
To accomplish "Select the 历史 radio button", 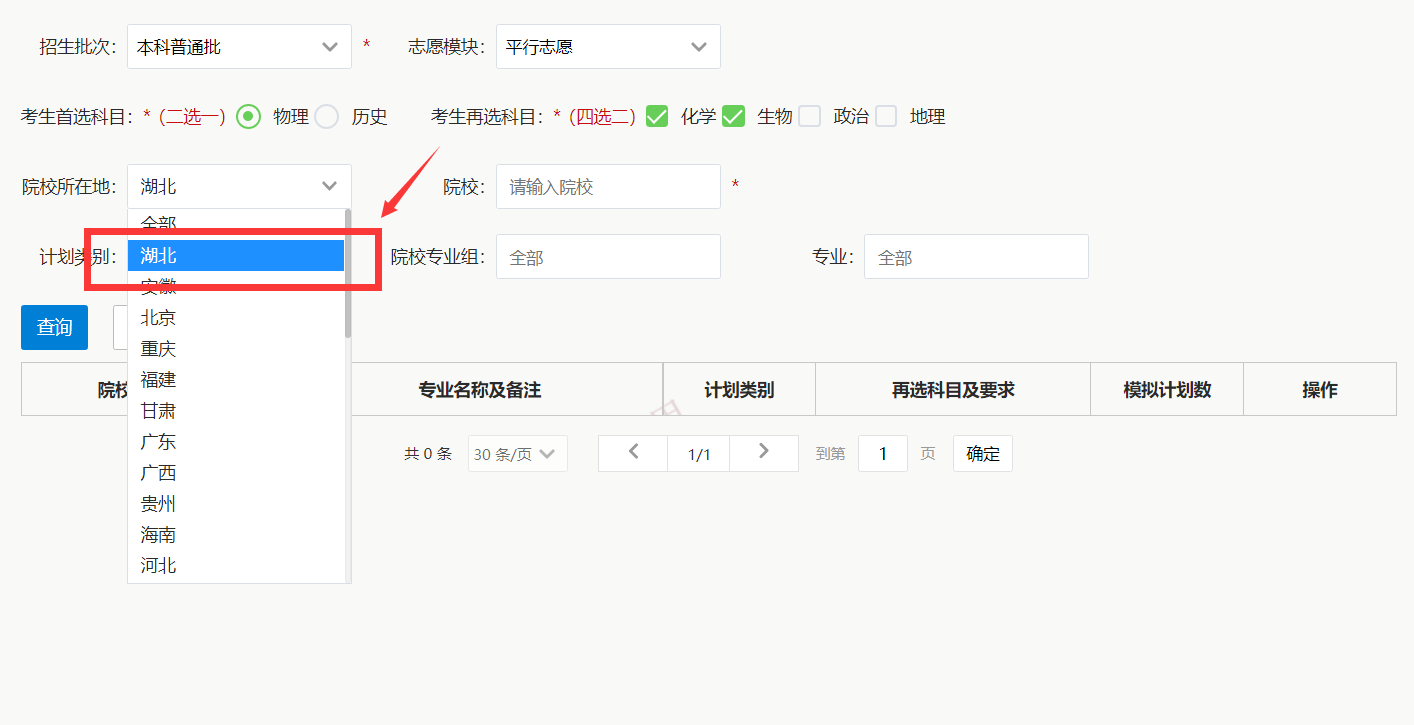I will 326,116.
